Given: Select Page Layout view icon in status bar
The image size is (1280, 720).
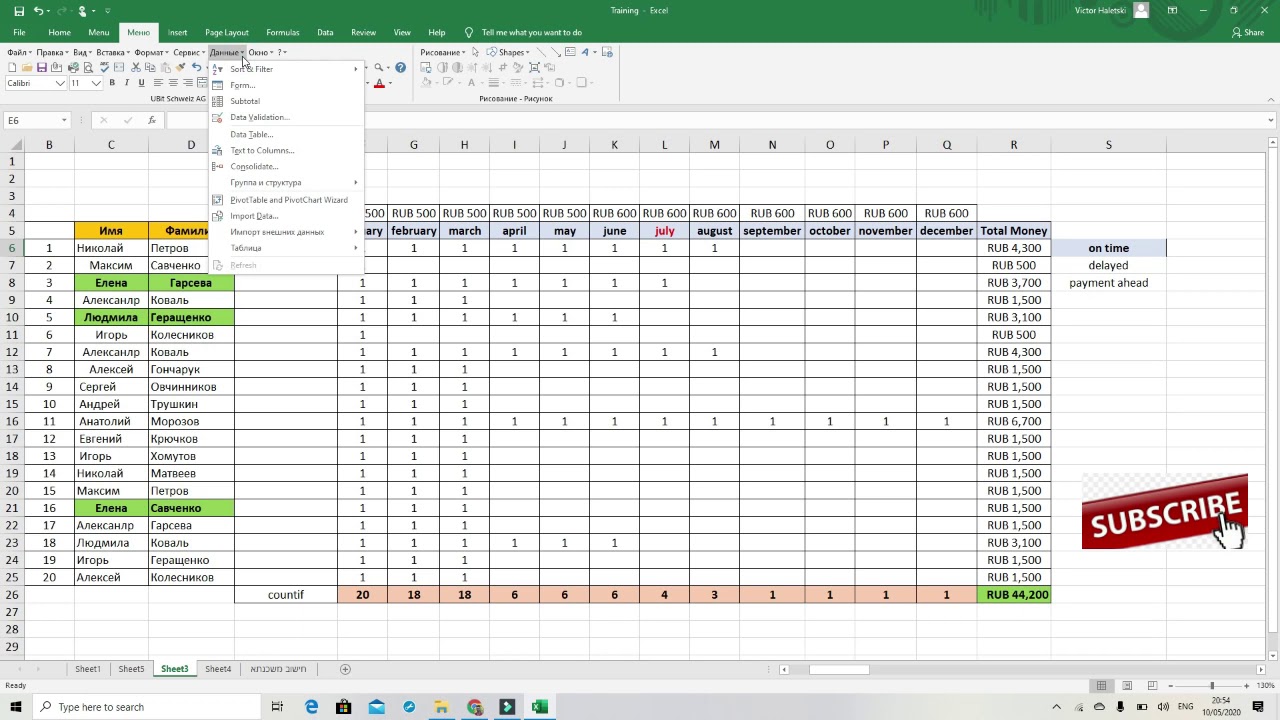Looking at the screenshot, I should (1127, 686).
